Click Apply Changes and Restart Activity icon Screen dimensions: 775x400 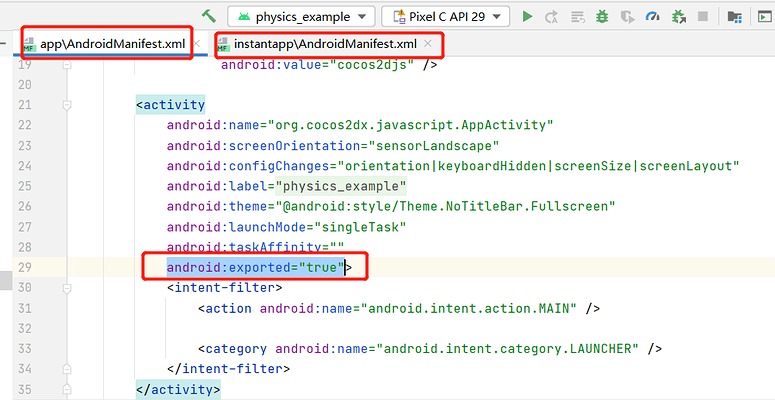tap(552, 17)
